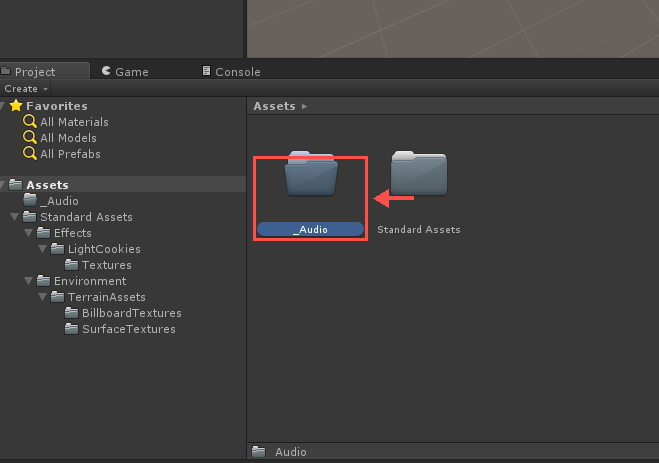
Task: Collapse the Favorites section arrow
Action: pyautogui.click(x=2, y=106)
